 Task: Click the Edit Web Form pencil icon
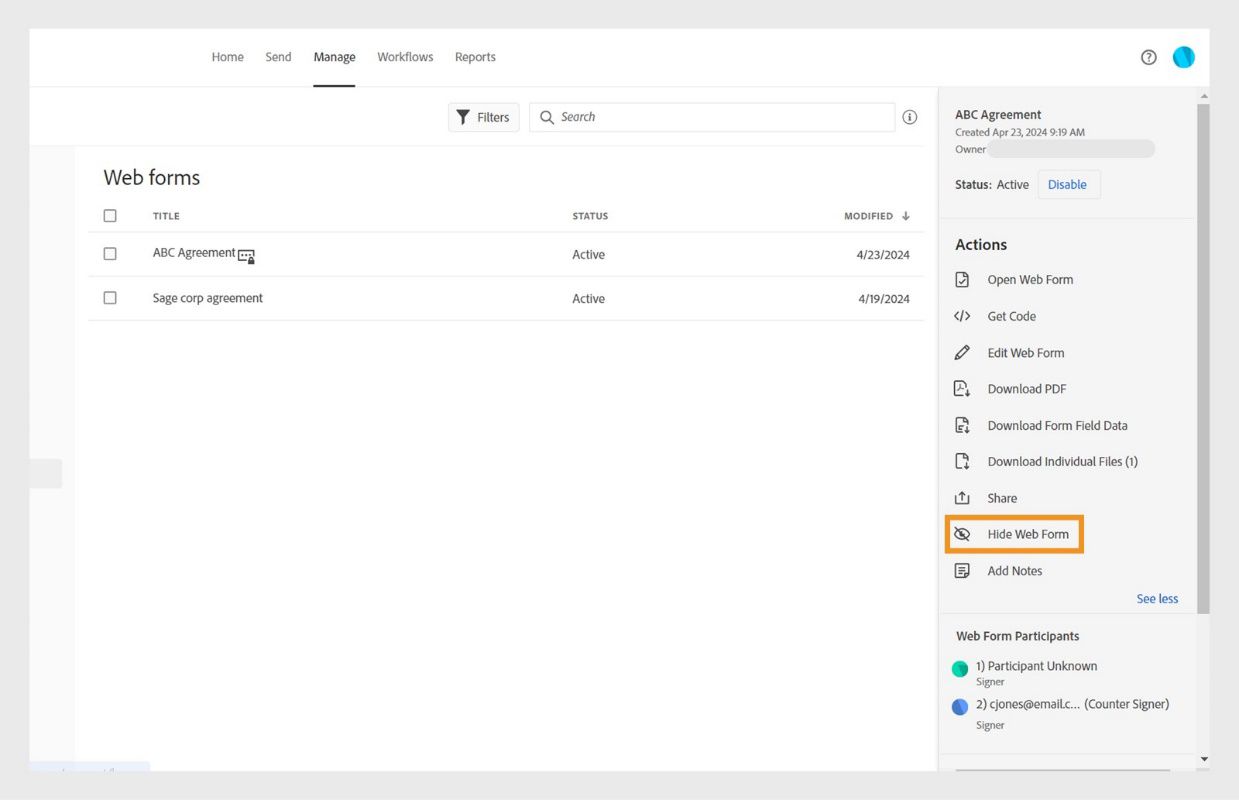(962, 353)
